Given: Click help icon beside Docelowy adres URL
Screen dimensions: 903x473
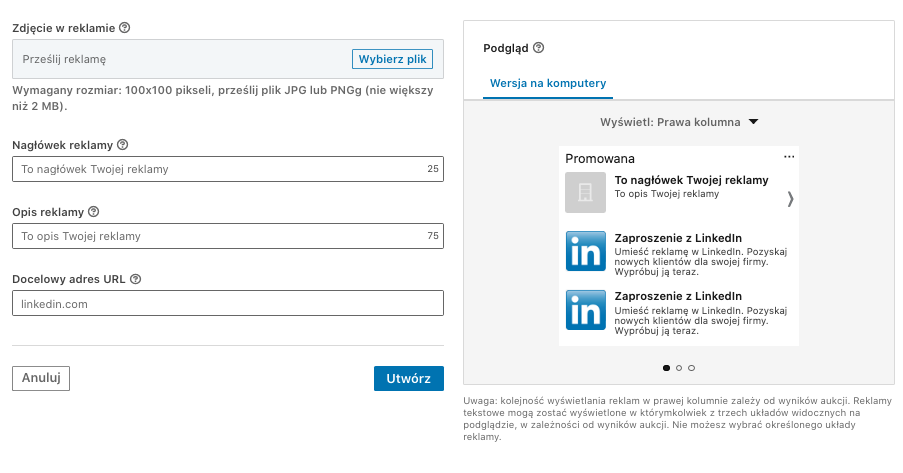Looking at the screenshot, I should coord(135,279).
